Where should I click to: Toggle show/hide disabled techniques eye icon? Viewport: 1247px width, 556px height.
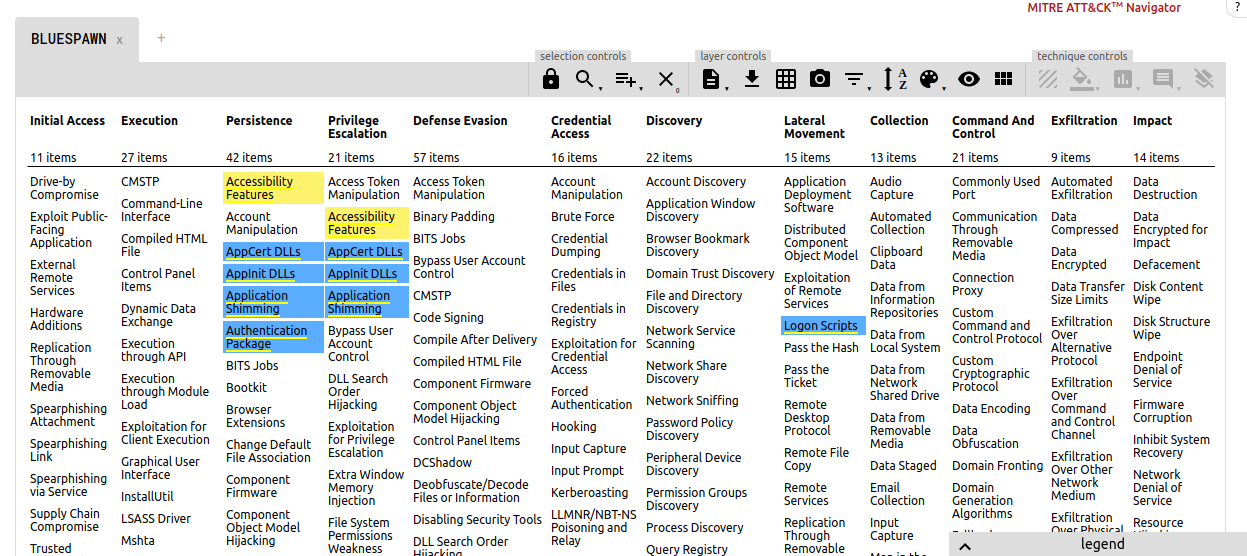(968, 80)
